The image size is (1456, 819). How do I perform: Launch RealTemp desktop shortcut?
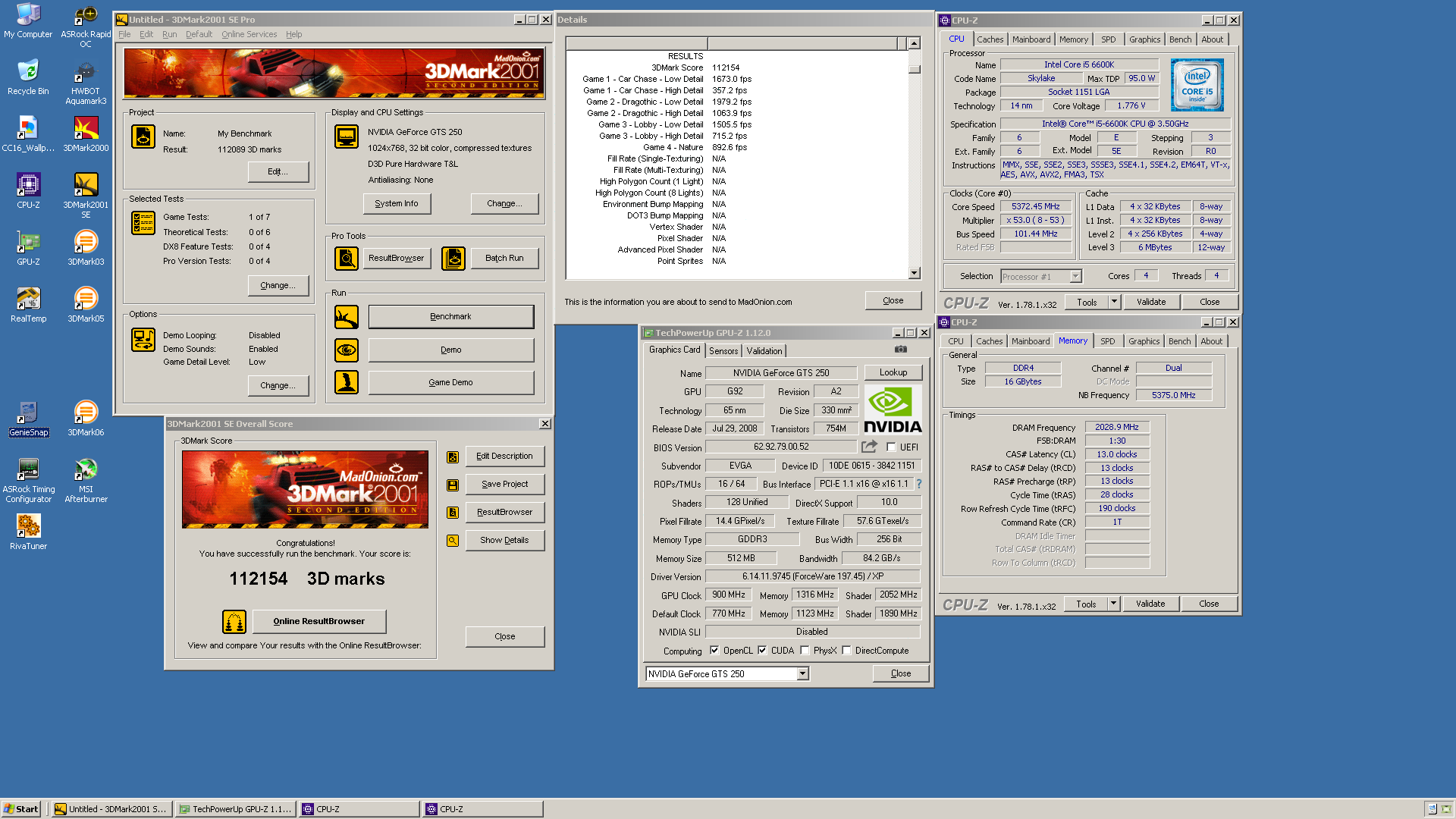[x=28, y=305]
